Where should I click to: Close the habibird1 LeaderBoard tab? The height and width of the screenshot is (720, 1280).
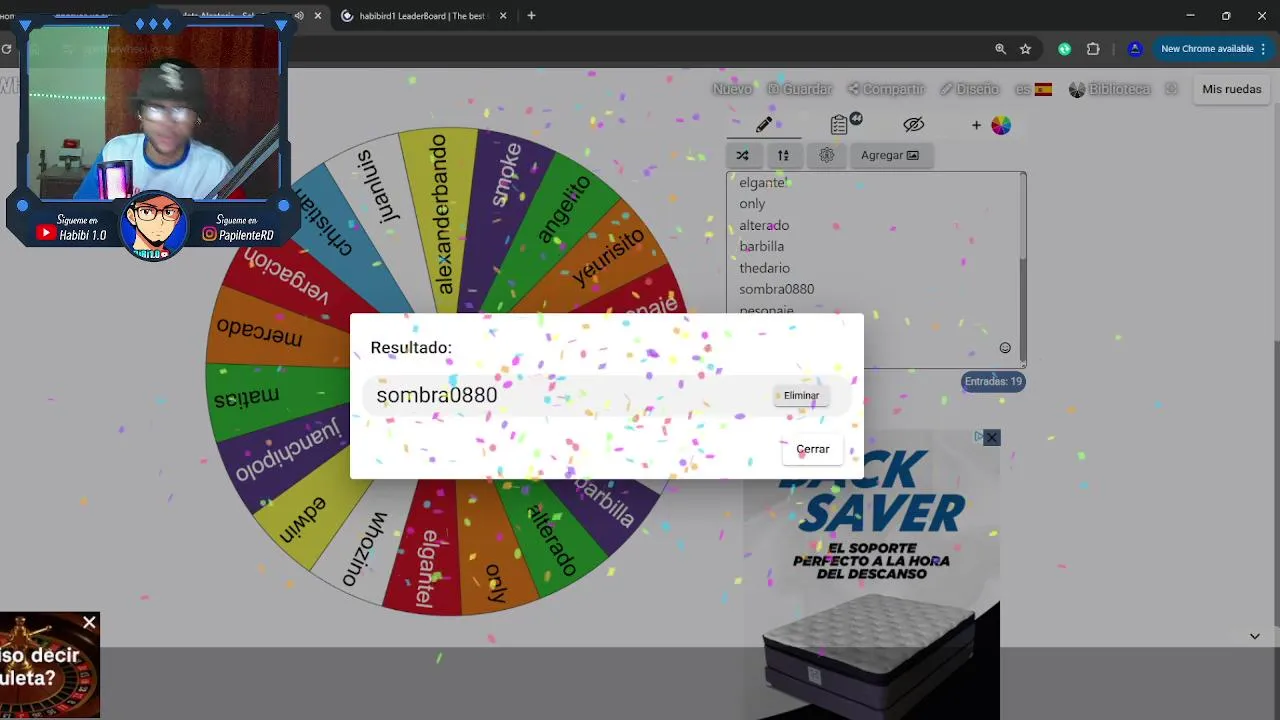tap(503, 16)
